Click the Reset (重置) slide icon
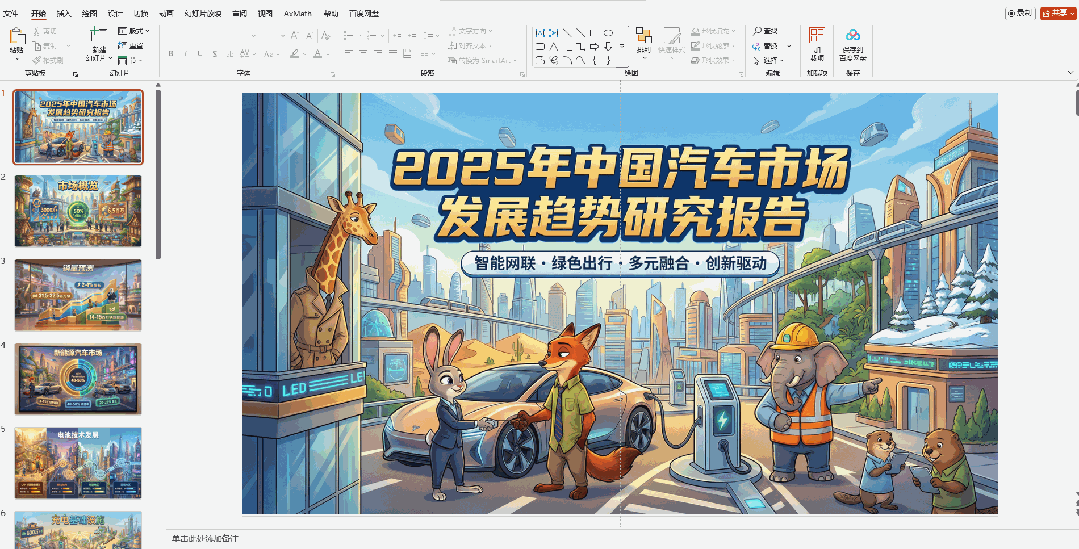Viewport: 1079px width, 549px height. coord(122,45)
